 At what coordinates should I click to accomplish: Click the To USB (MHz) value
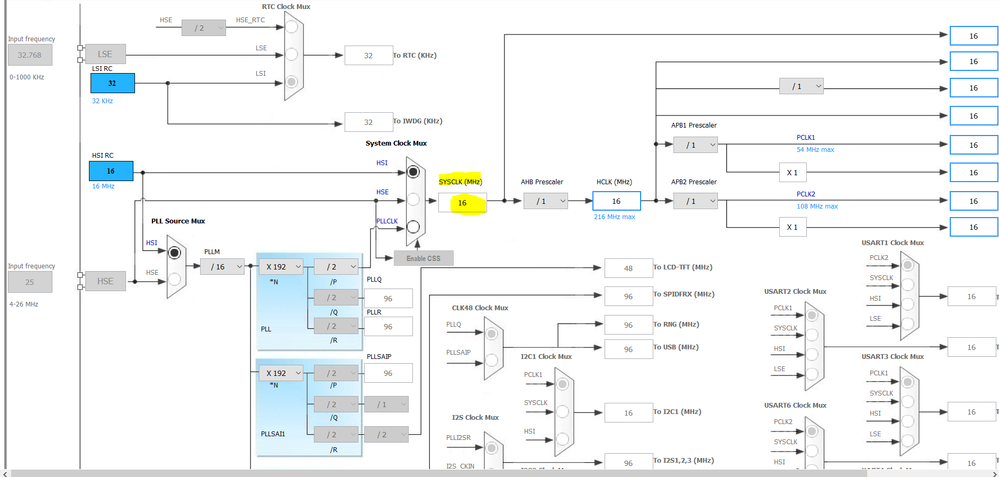coord(628,349)
